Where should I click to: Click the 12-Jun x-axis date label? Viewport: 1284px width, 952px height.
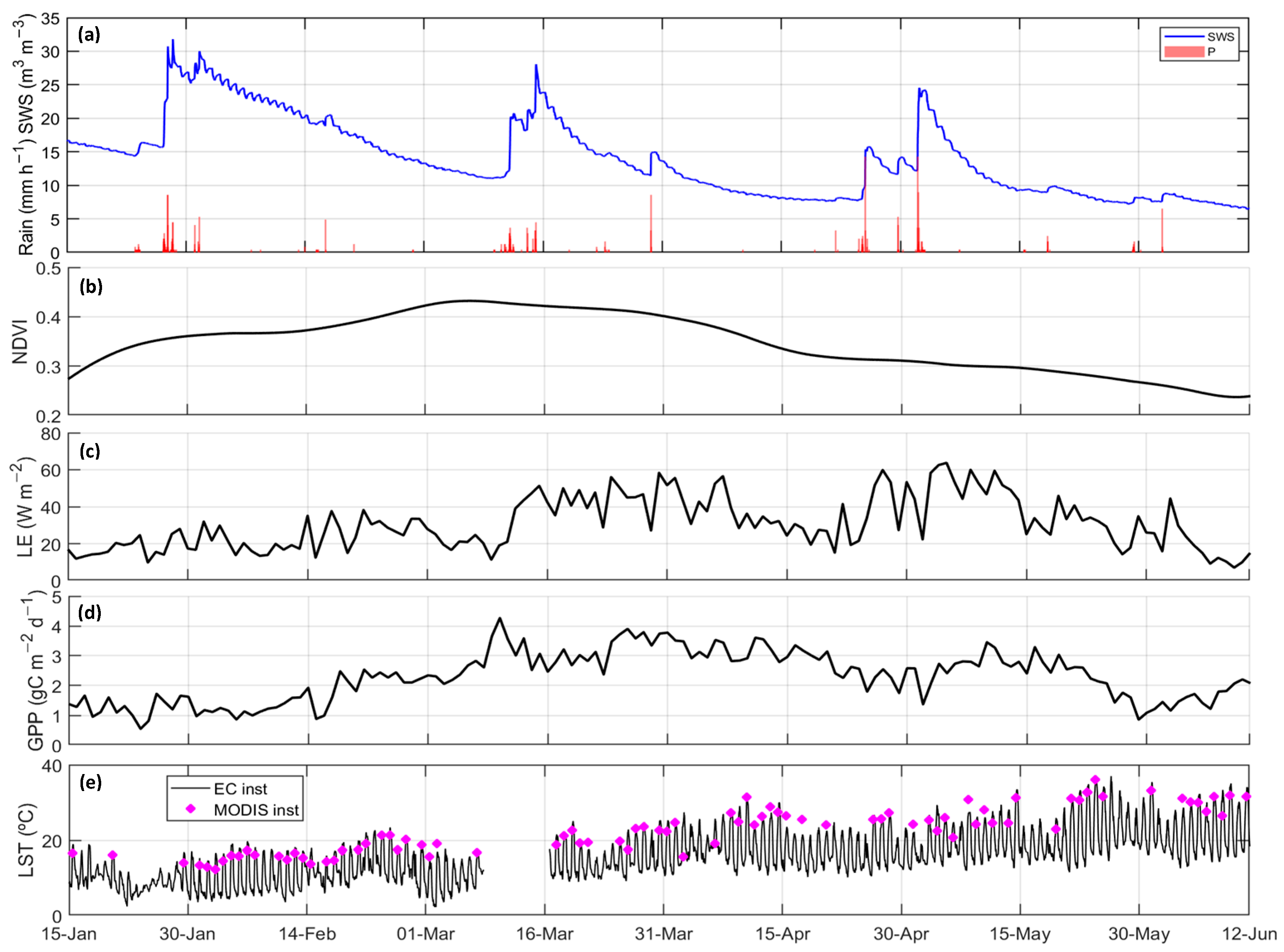1250,934
